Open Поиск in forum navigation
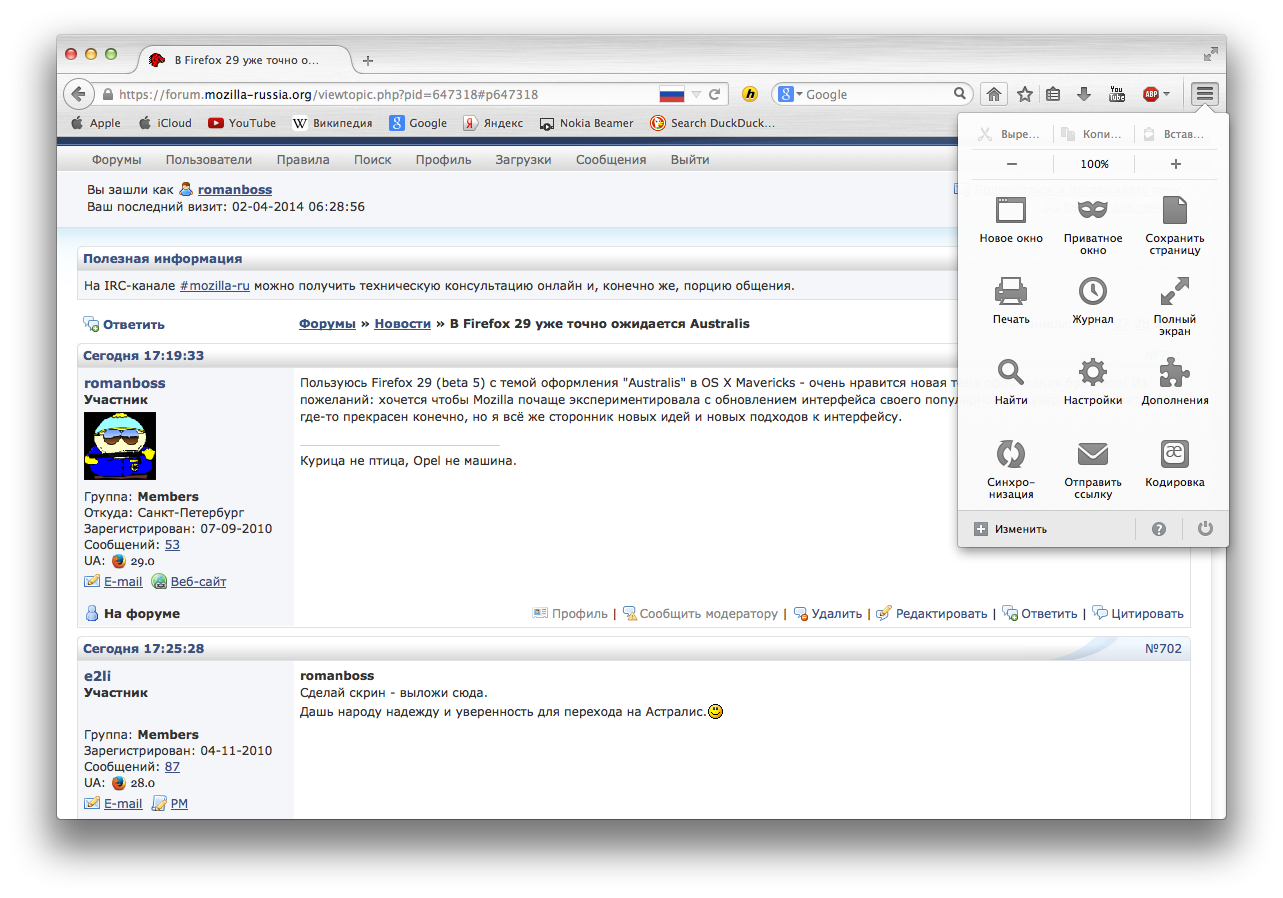1283x898 pixels. pyautogui.click(x=373, y=160)
